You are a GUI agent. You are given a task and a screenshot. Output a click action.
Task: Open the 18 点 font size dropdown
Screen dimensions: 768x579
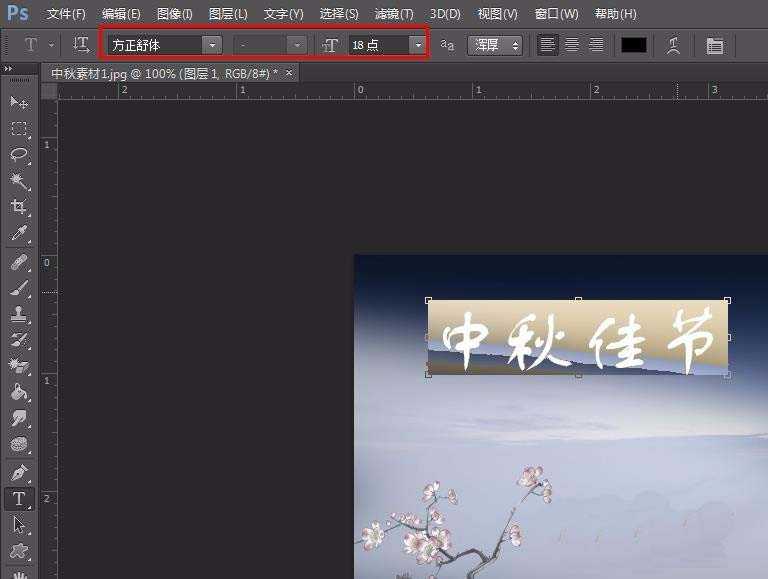(418, 45)
